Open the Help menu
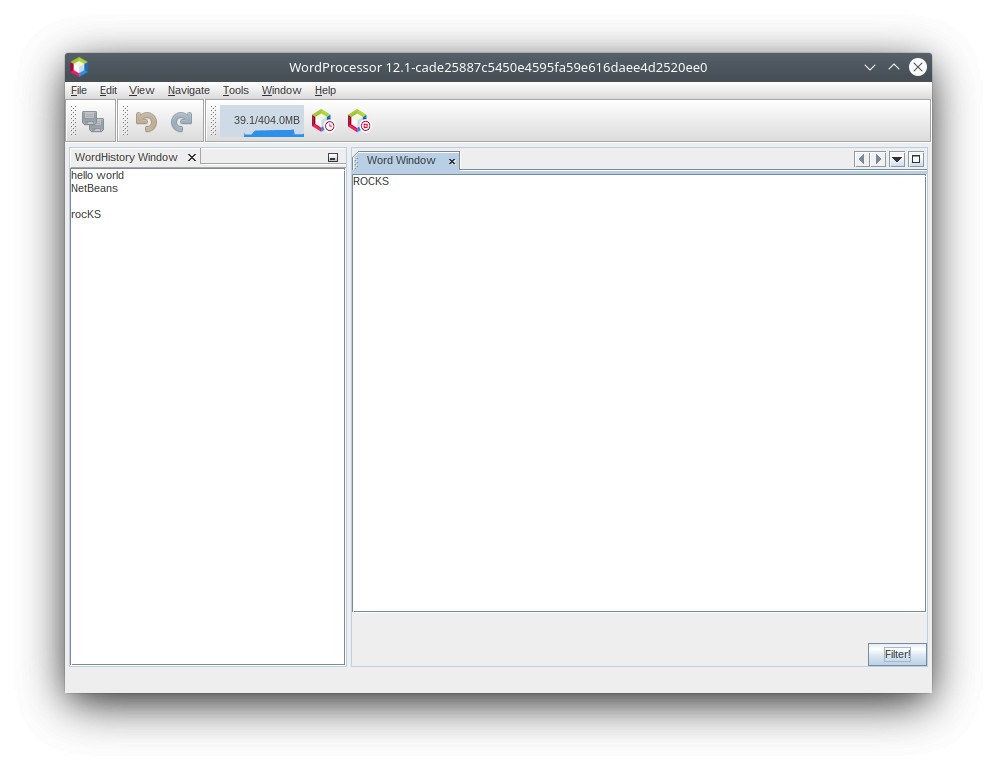 325,90
